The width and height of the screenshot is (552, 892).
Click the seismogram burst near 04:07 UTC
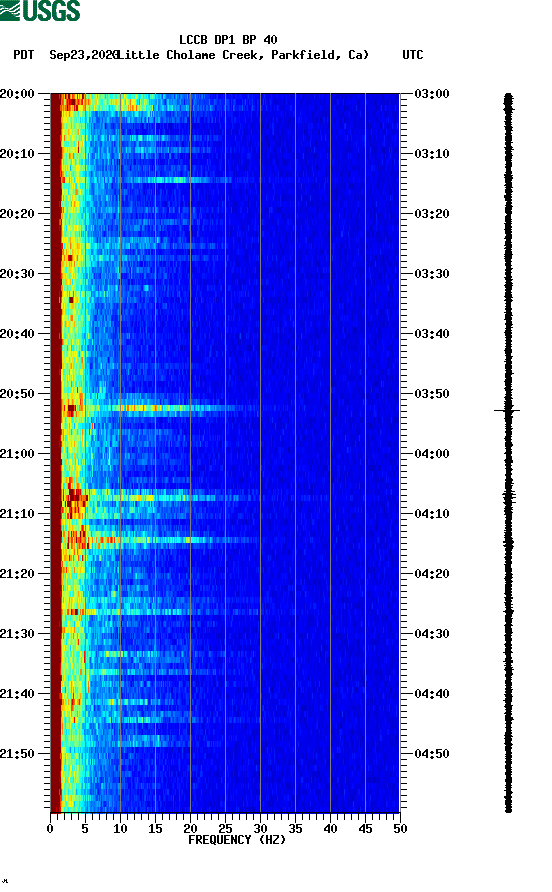pyautogui.click(x=509, y=497)
